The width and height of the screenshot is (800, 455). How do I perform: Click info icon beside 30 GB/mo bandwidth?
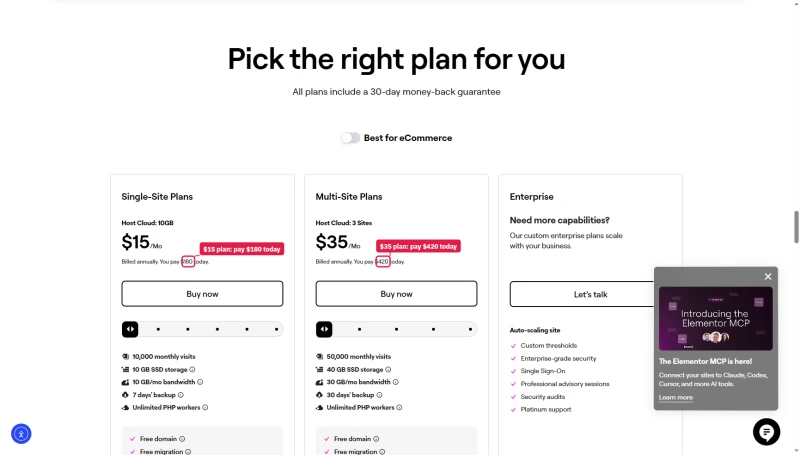(x=395, y=382)
